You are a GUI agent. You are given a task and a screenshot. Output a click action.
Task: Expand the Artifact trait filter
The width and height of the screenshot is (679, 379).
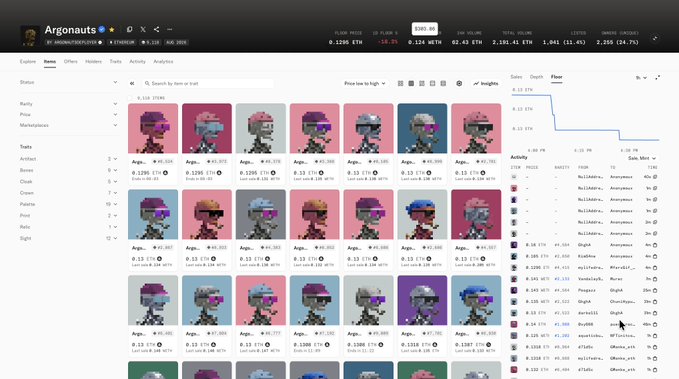68,159
